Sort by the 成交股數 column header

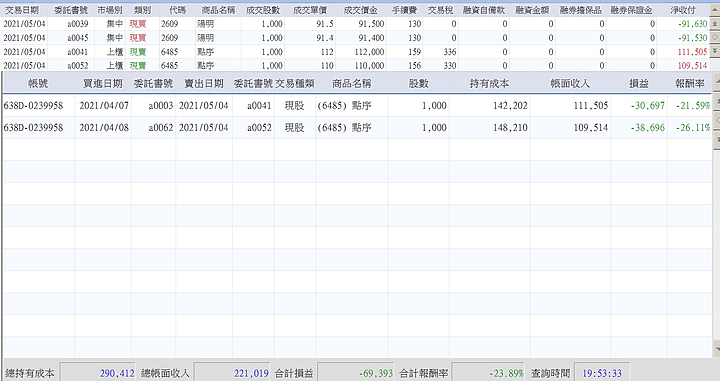(263, 10)
